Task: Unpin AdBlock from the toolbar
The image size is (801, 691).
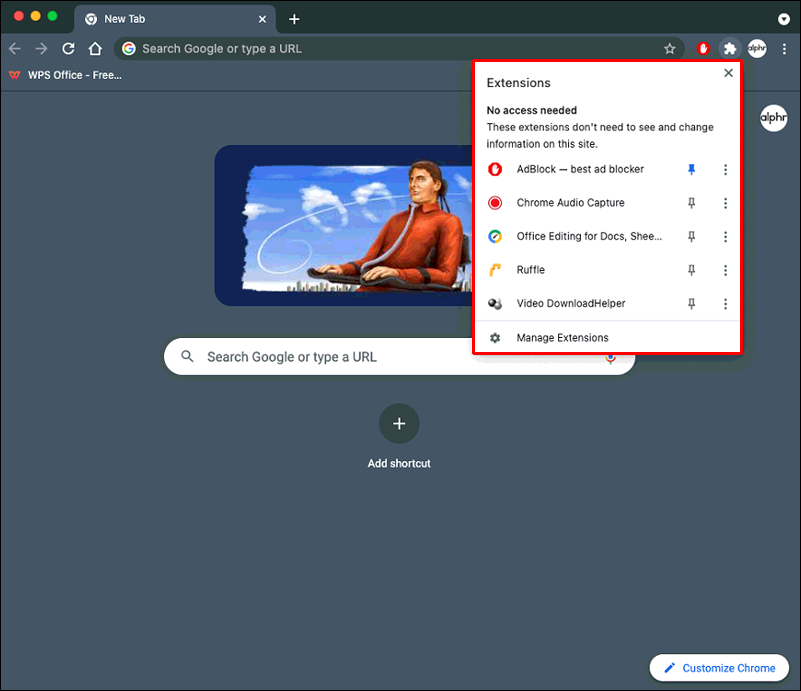Action: (x=691, y=169)
